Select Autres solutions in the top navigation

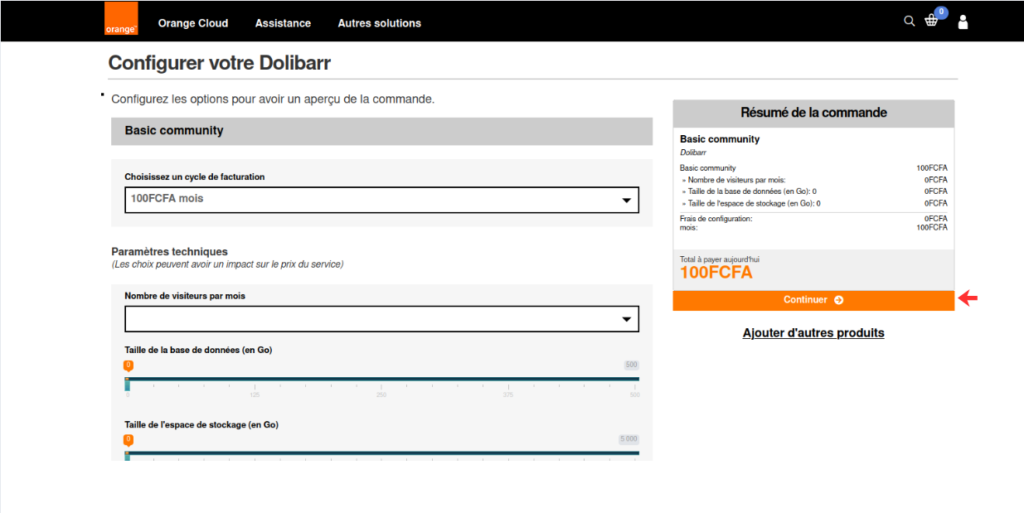coord(379,23)
